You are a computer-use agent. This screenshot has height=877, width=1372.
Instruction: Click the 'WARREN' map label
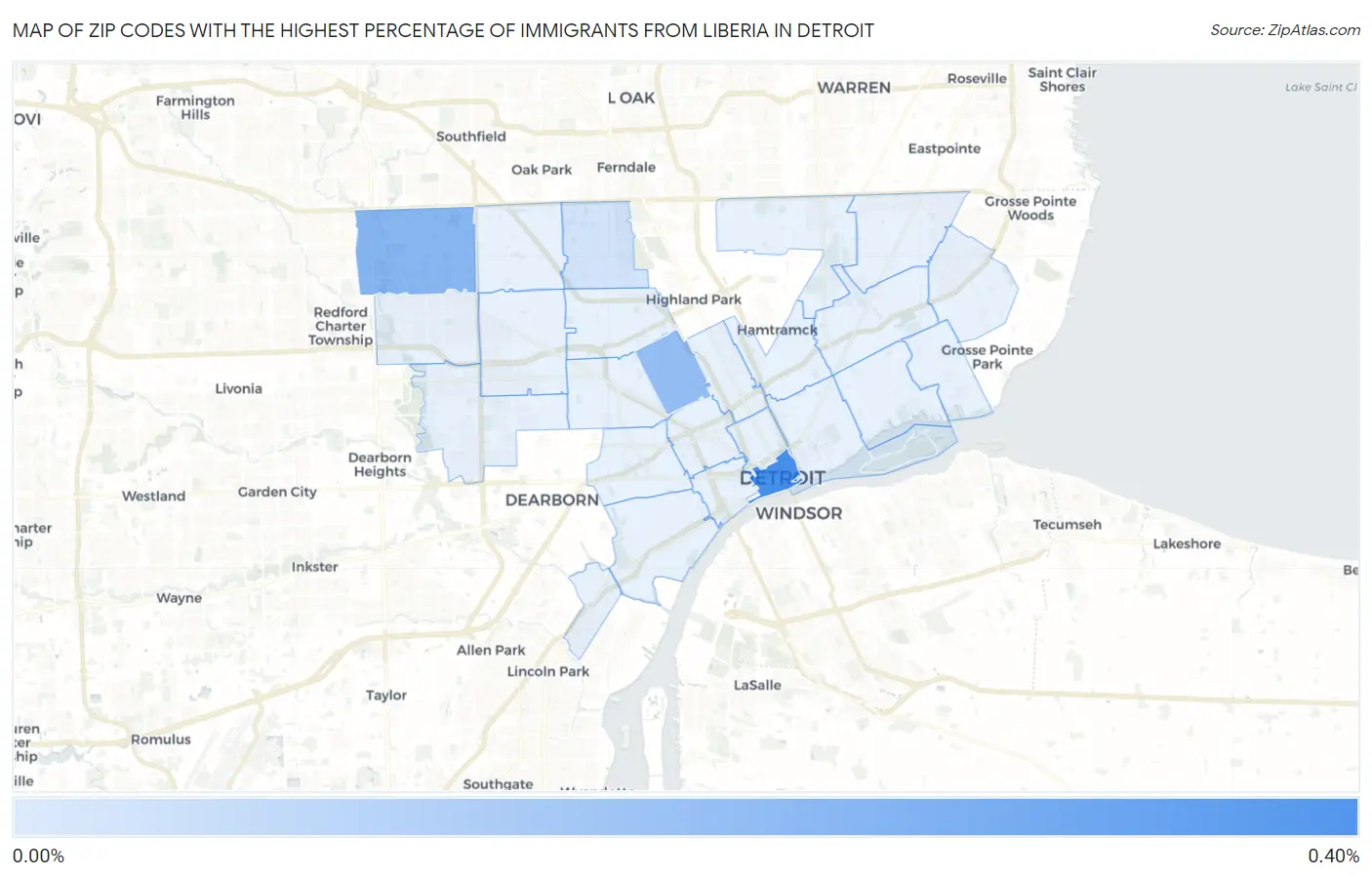(x=854, y=88)
